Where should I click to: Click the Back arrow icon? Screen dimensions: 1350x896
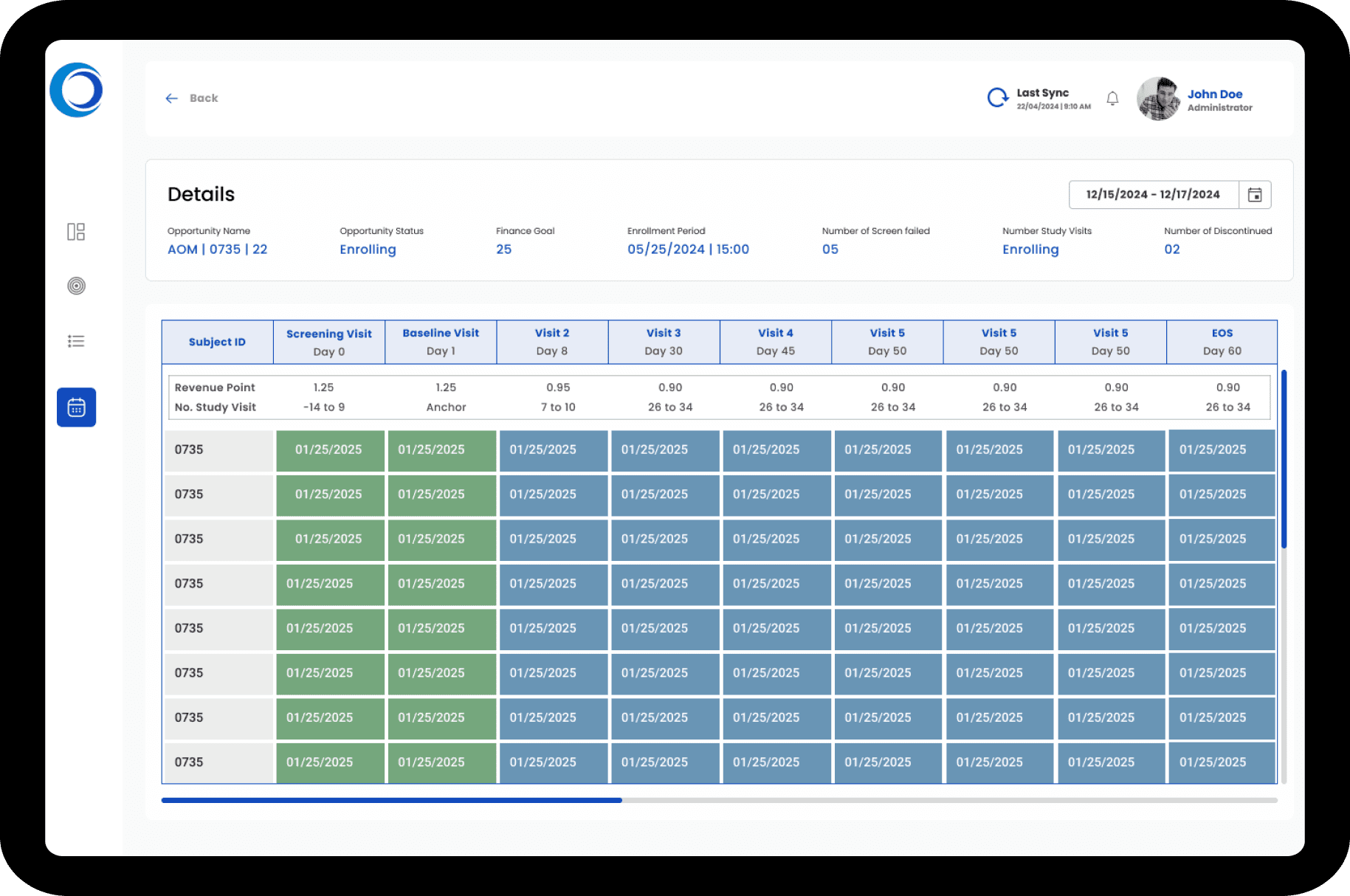(171, 97)
